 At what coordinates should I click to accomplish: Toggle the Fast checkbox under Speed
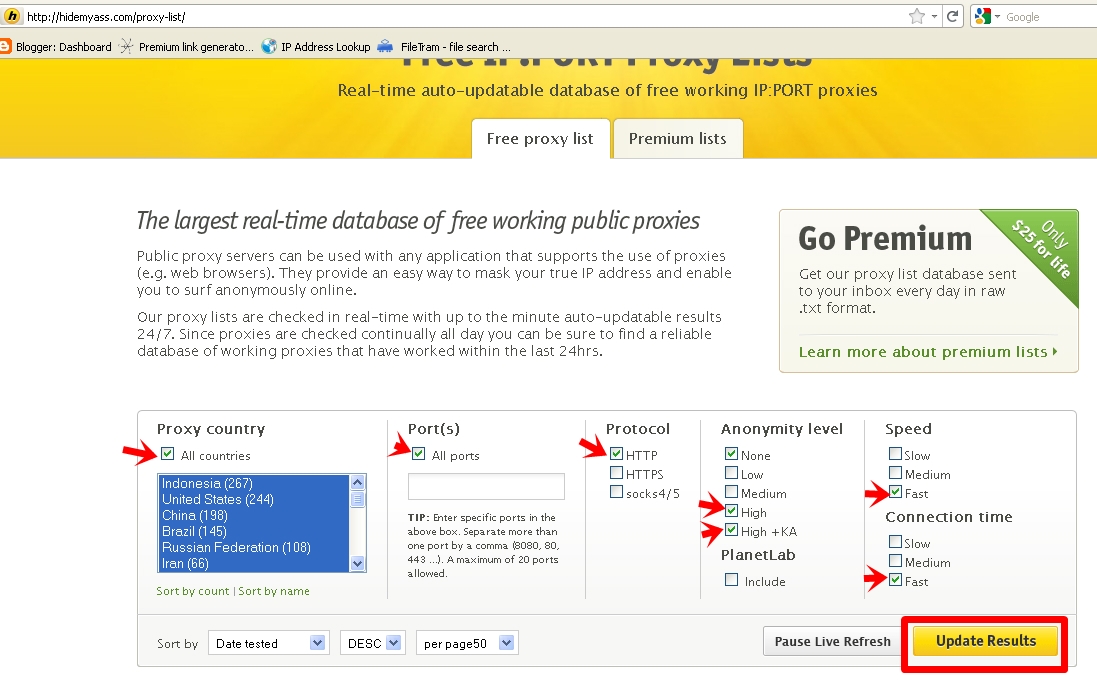(x=896, y=492)
